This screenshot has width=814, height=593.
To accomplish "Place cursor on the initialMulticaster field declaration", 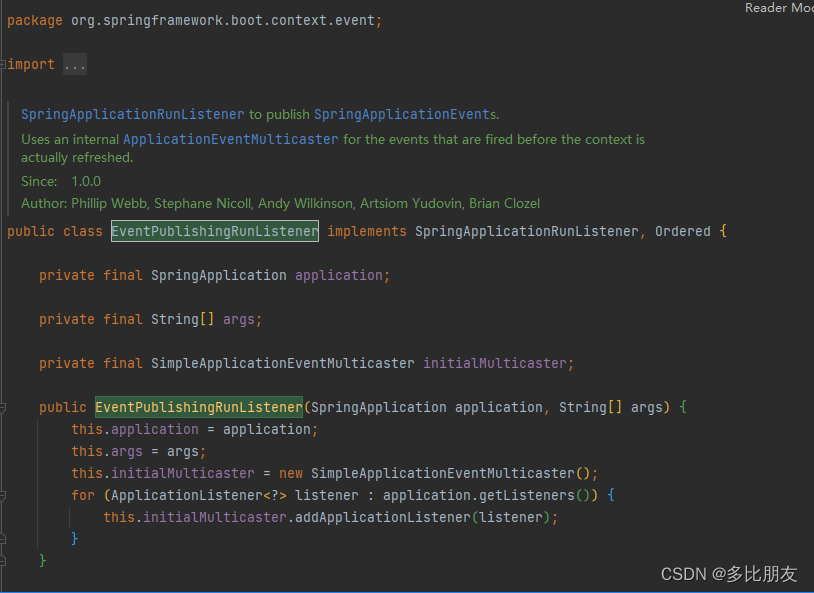I will [x=497, y=363].
